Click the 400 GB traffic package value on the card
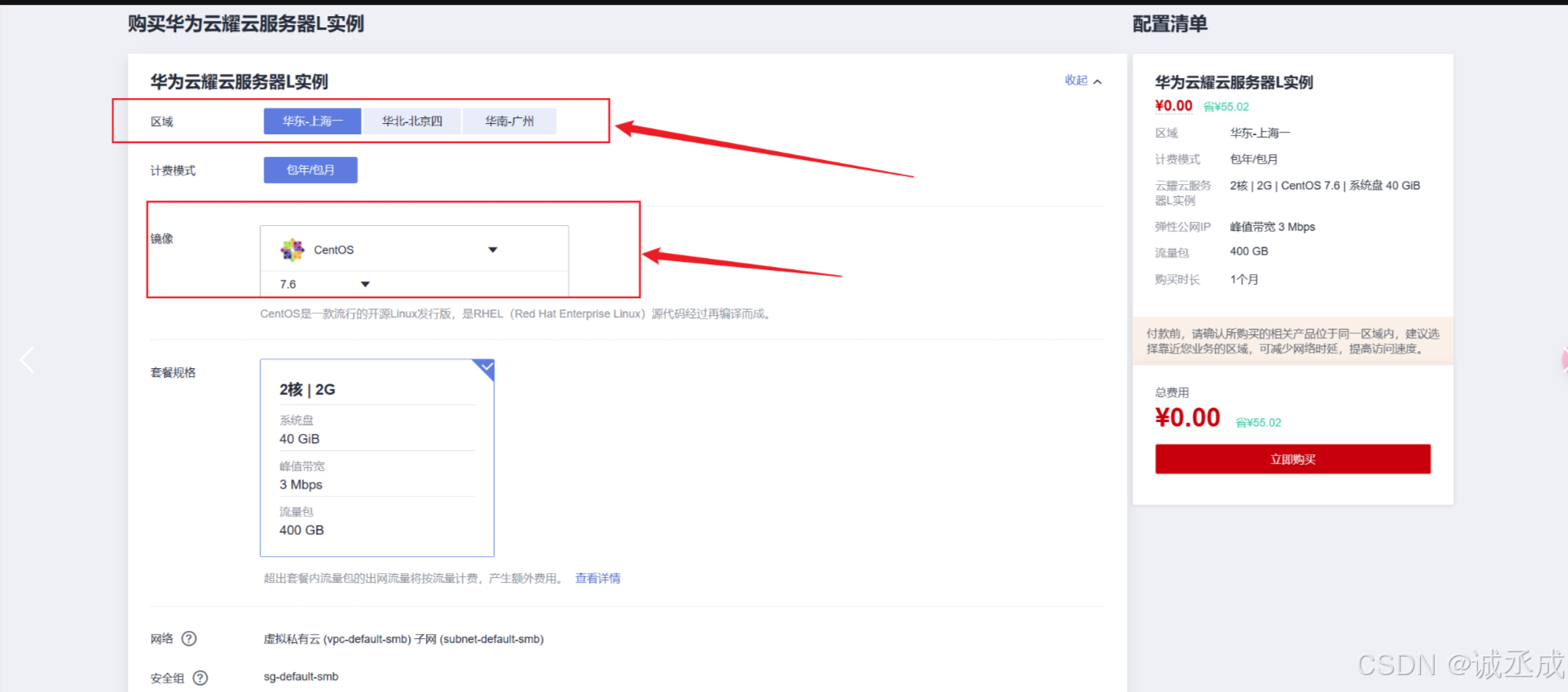Viewport: 1568px width, 692px height. click(x=301, y=530)
